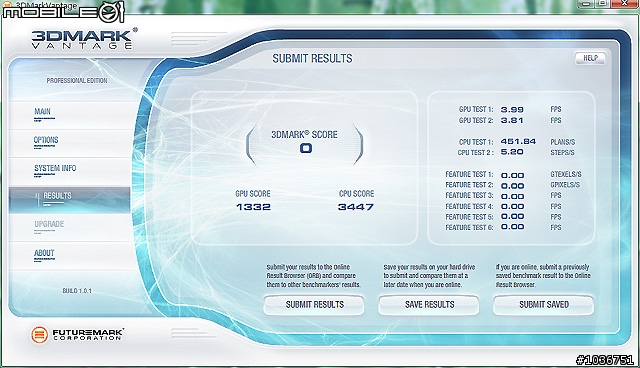Open the Options section
This screenshot has width=640, height=368.
[x=46, y=140]
